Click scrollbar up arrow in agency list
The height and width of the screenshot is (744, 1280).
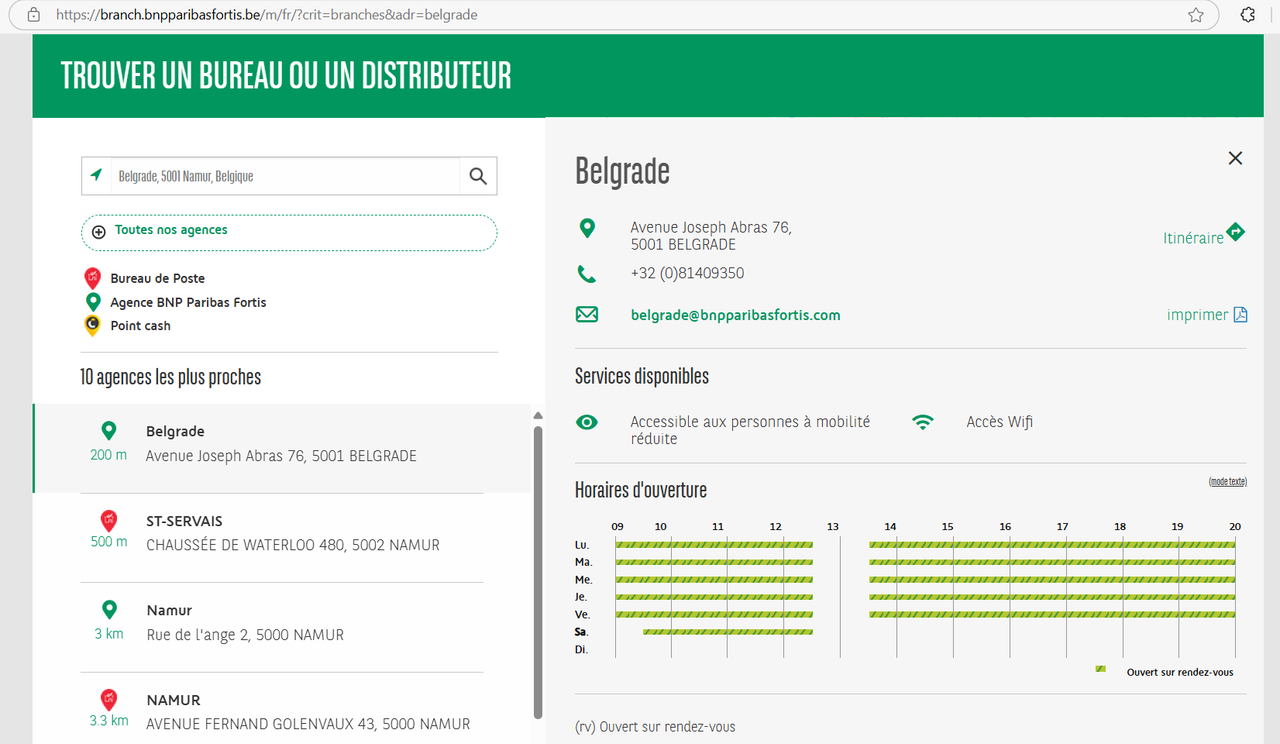coord(538,415)
